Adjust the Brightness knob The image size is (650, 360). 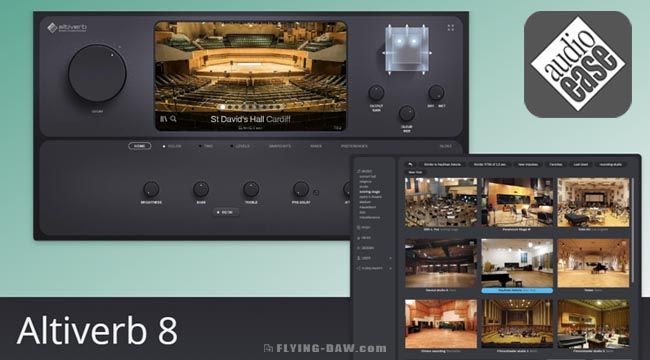[x=151, y=189]
